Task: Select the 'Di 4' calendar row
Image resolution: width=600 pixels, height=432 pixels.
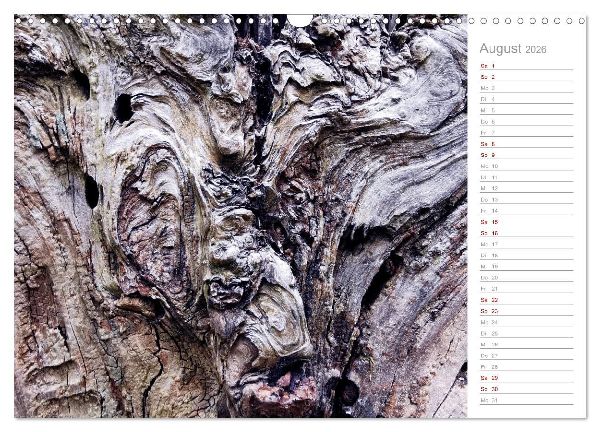Action: tap(527, 99)
